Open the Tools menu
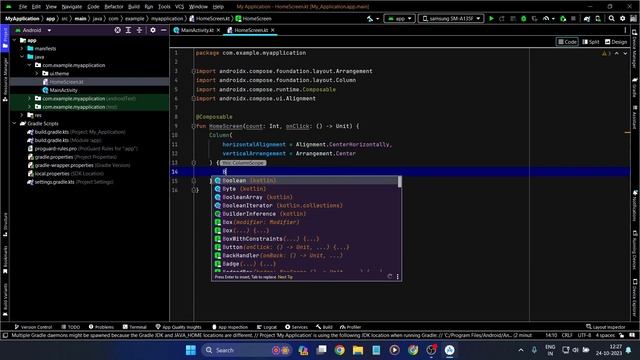 (x=164, y=7)
